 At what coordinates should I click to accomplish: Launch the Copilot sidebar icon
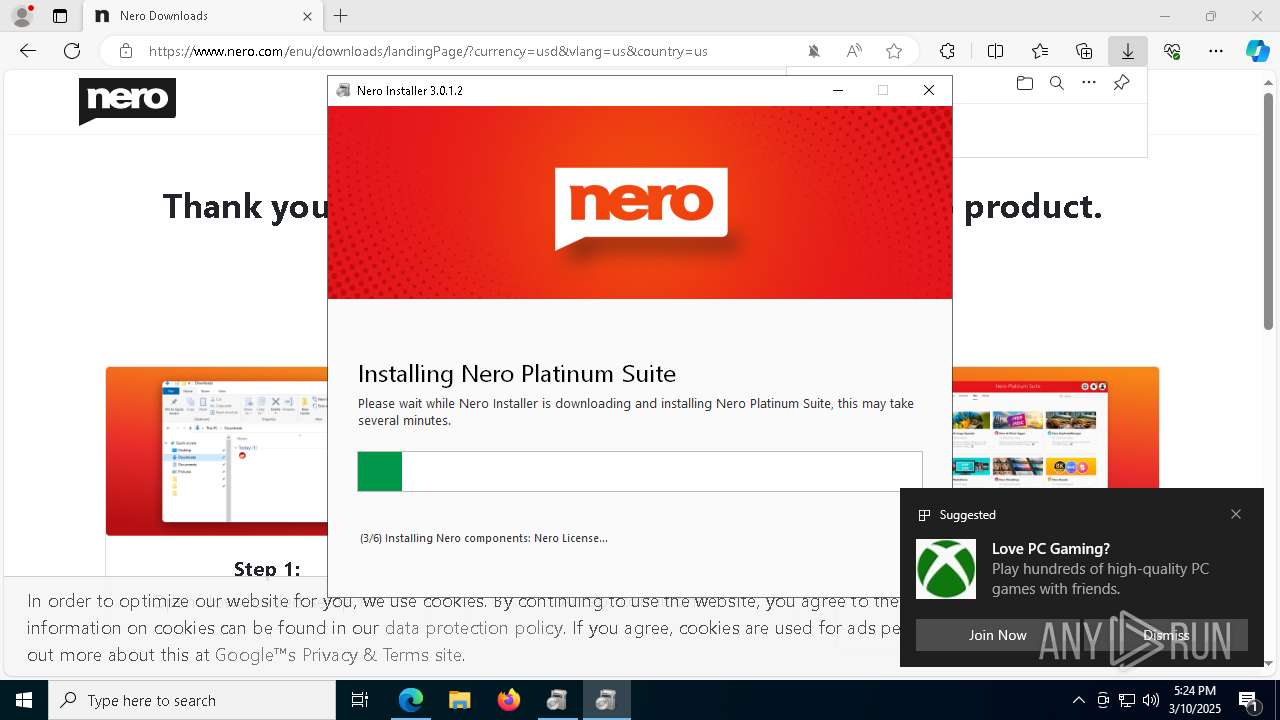click(x=1258, y=51)
